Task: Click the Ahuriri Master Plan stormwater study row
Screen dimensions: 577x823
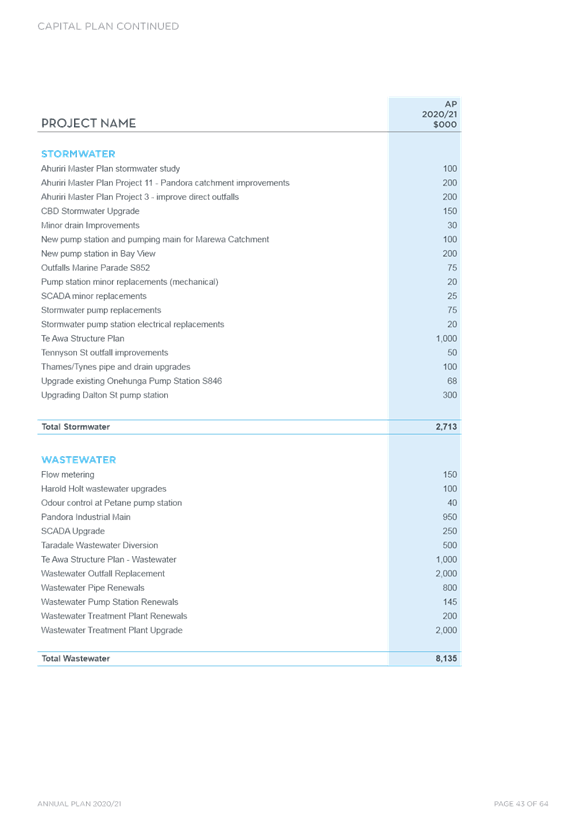Action: click(249, 168)
